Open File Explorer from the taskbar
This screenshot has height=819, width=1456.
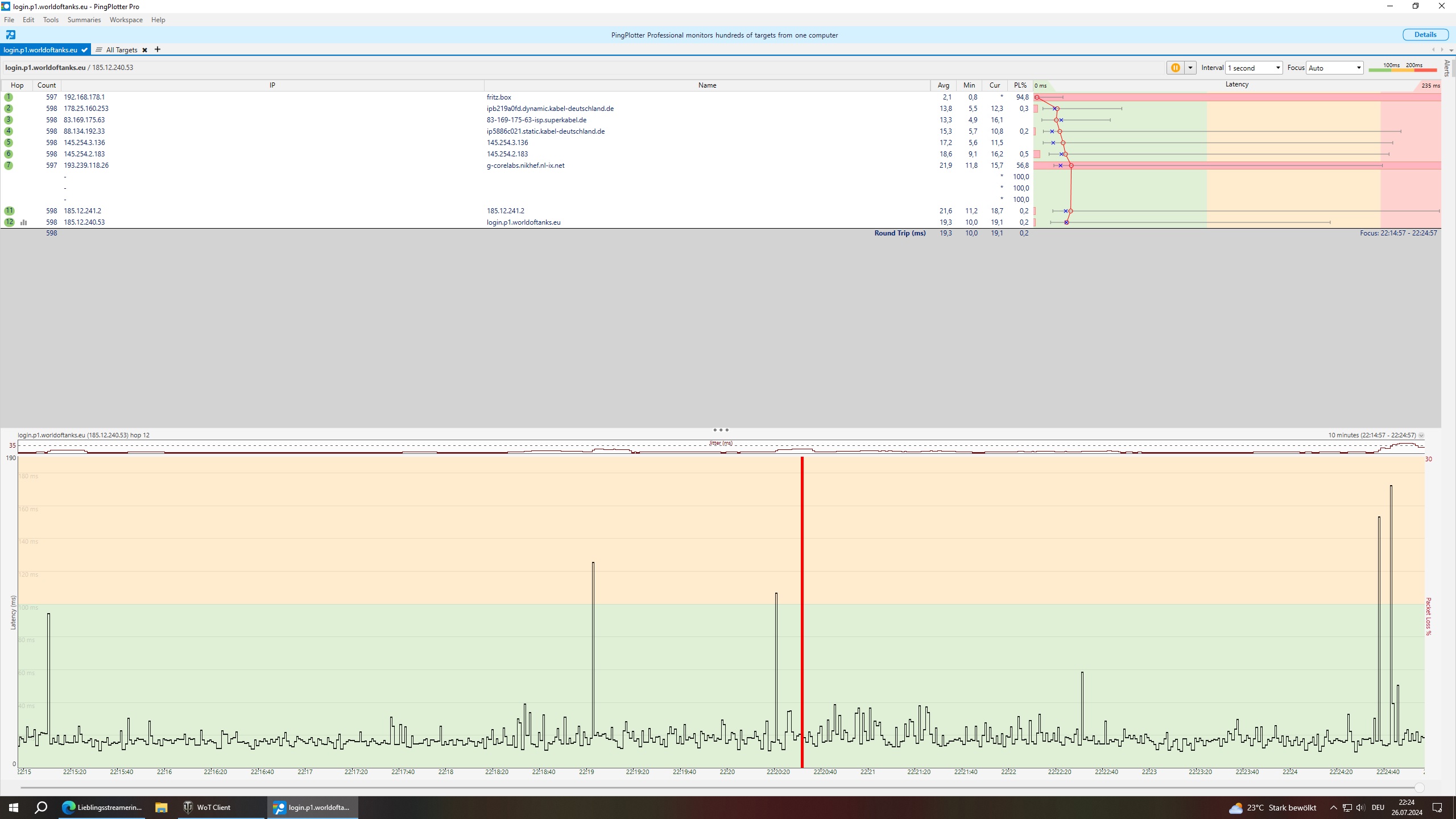(x=162, y=807)
